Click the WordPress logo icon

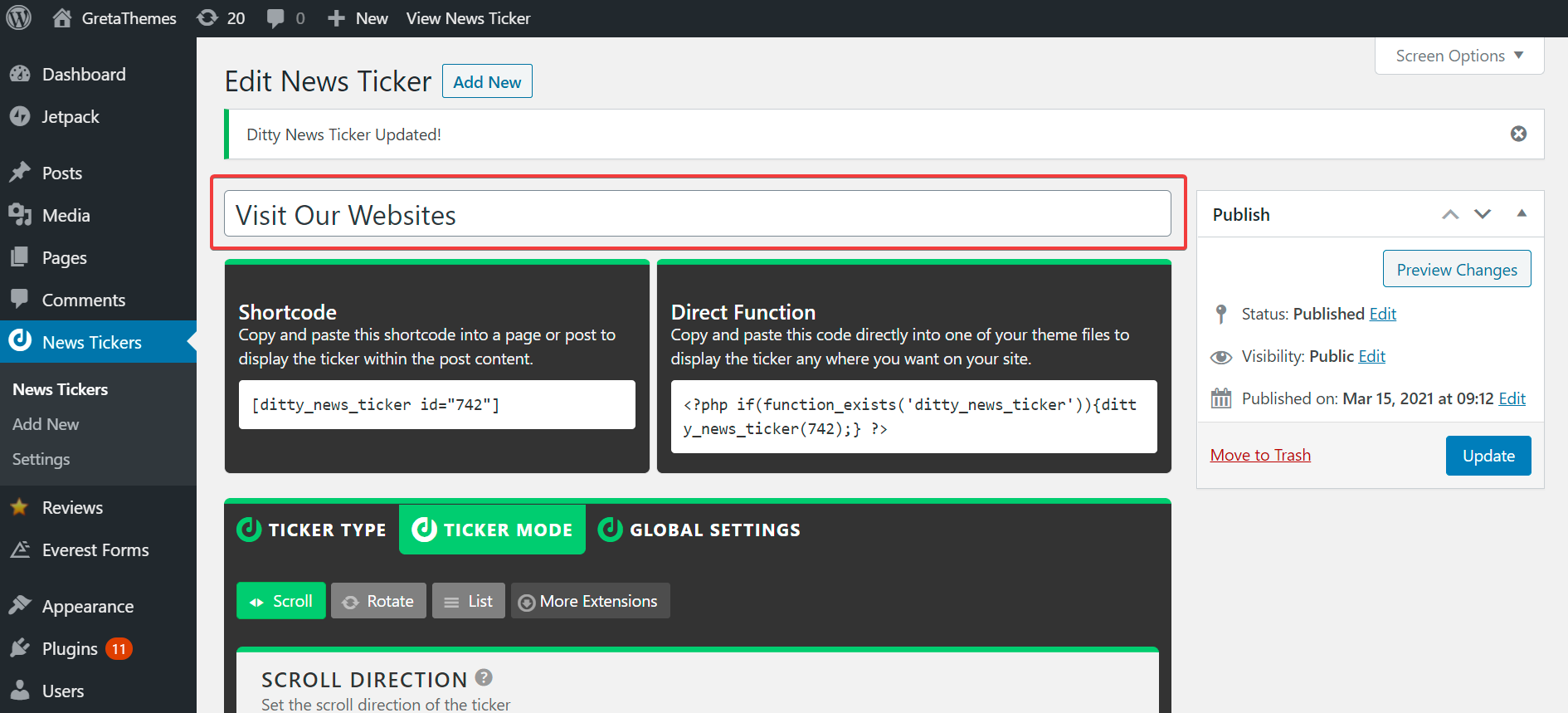click(19, 18)
